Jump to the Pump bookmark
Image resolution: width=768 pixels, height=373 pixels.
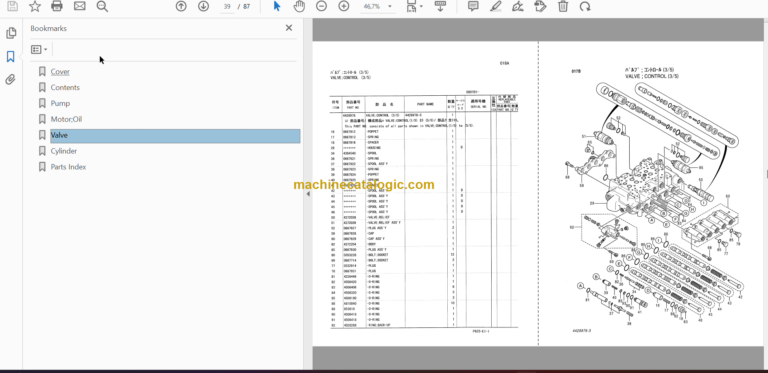tap(60, 103)
